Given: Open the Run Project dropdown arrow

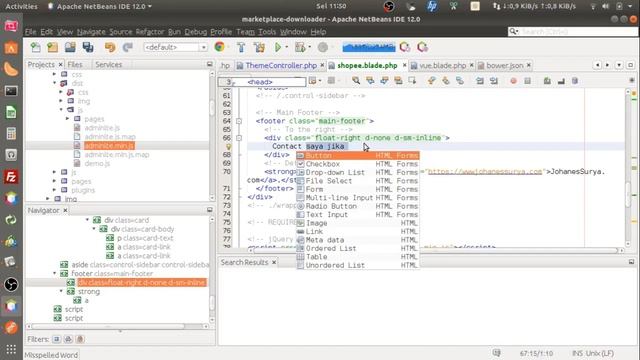Looking at the screenshot, I should 287,47.
